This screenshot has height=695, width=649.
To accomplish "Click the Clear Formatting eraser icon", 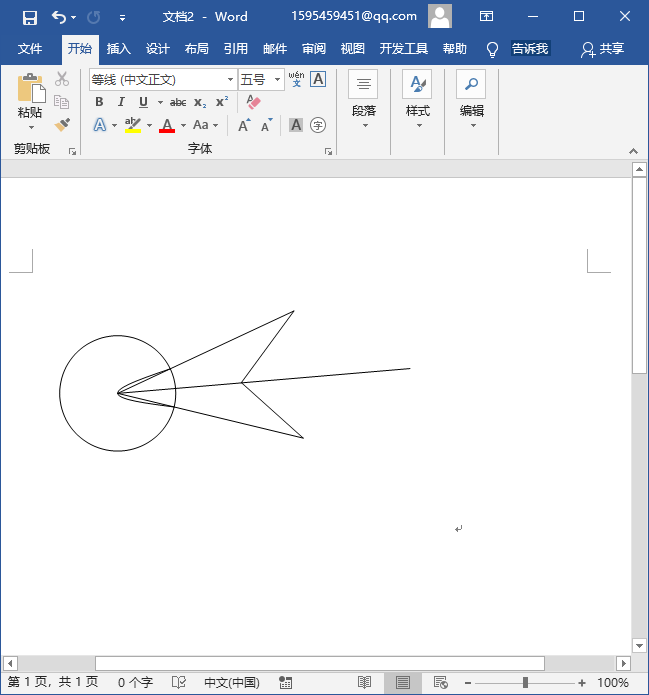I will coord(253,102).
